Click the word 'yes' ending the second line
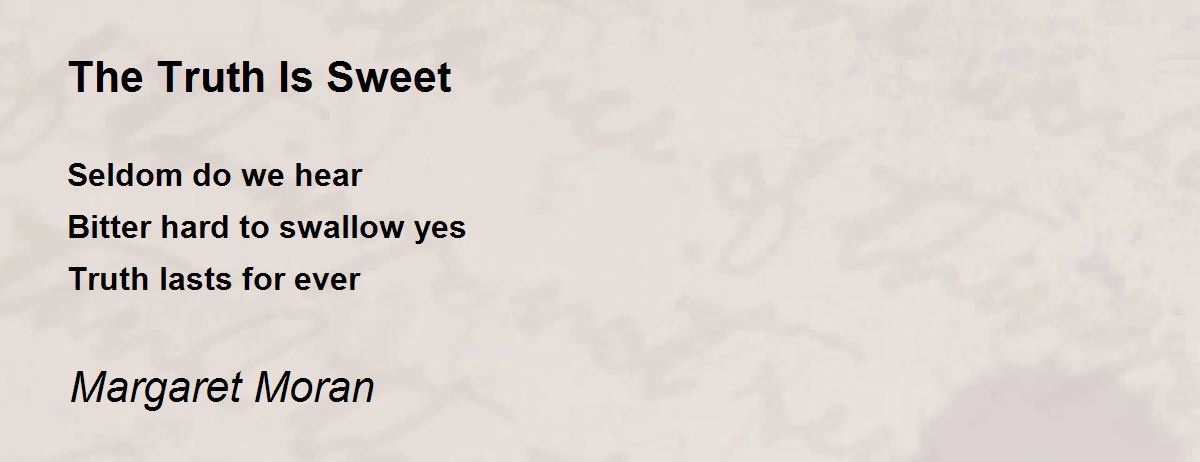Viewport: 1200px width, 462px height. click(440, 230)
